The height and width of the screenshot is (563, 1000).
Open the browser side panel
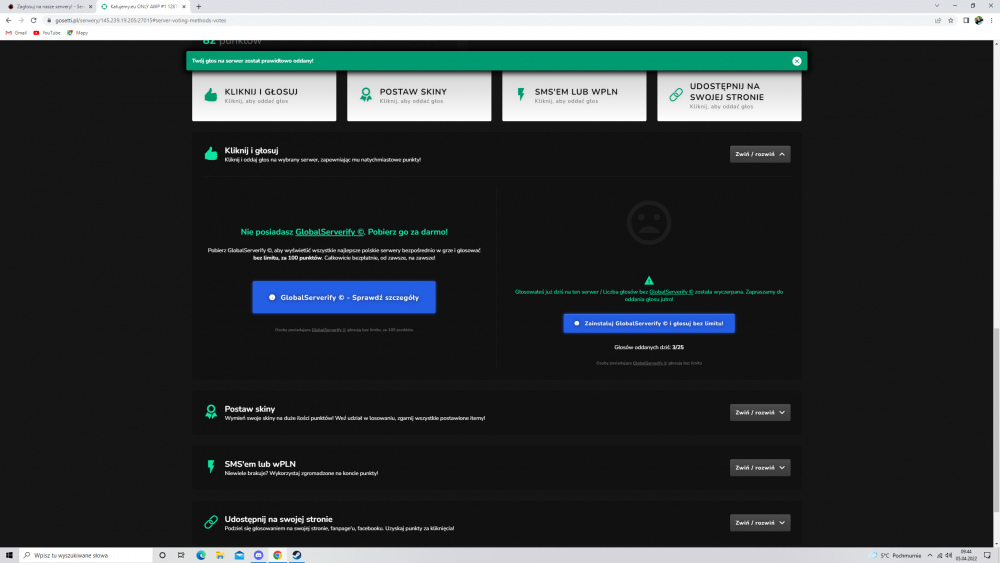[x=966, y=20]
